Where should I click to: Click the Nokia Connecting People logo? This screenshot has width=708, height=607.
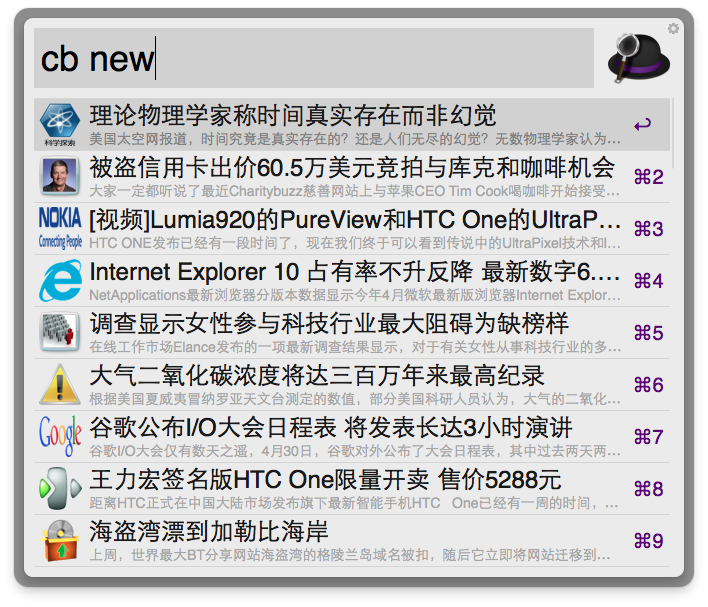coord(60,228)
